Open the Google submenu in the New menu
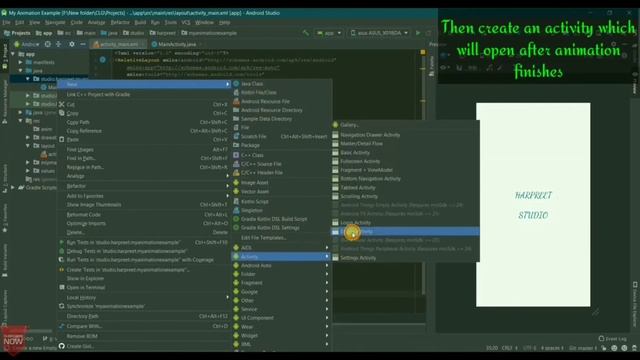Screen dimensions: 640x360 (281, 291)
